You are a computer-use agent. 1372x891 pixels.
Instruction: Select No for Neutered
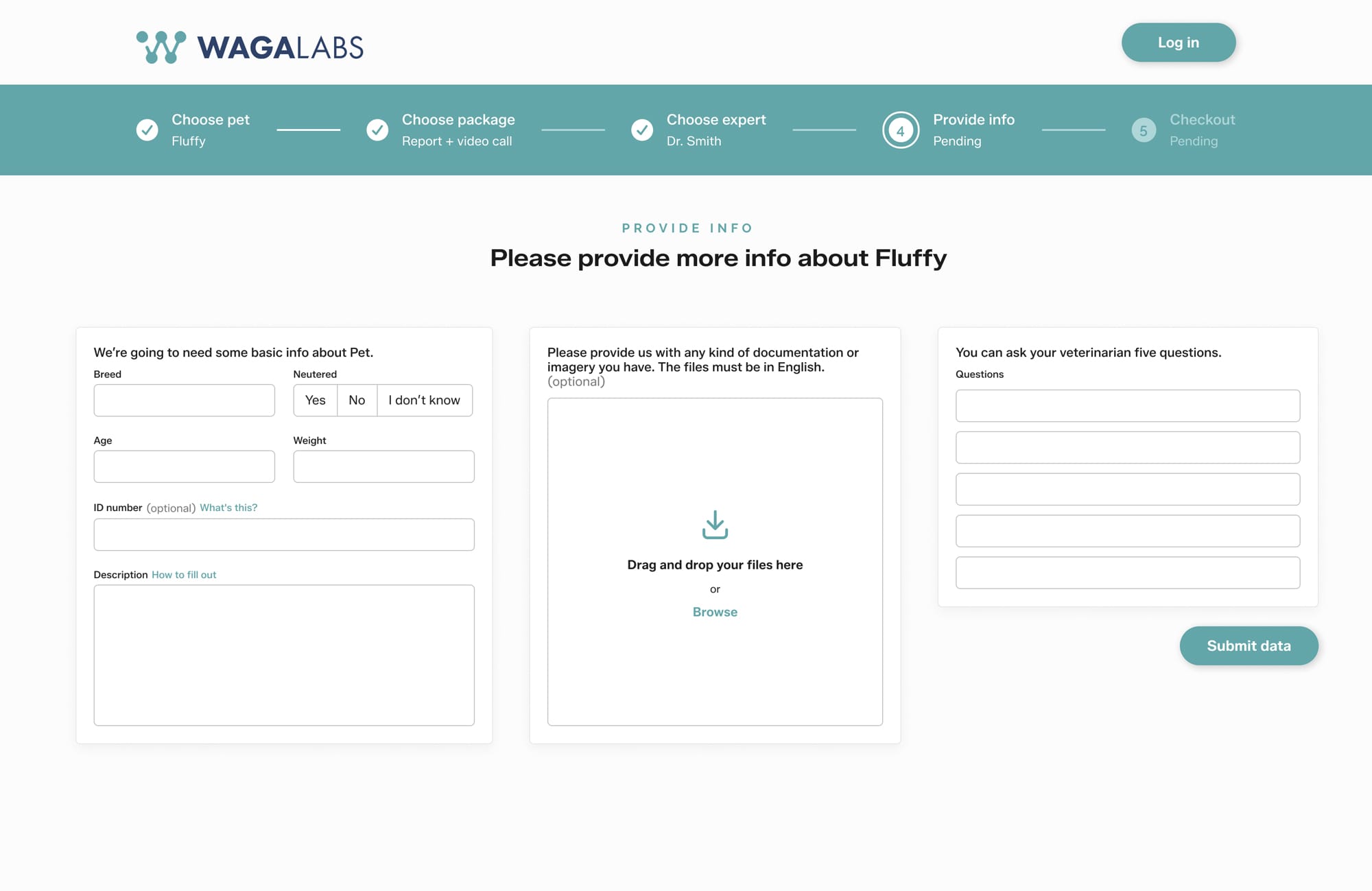[x=357, y=401]
